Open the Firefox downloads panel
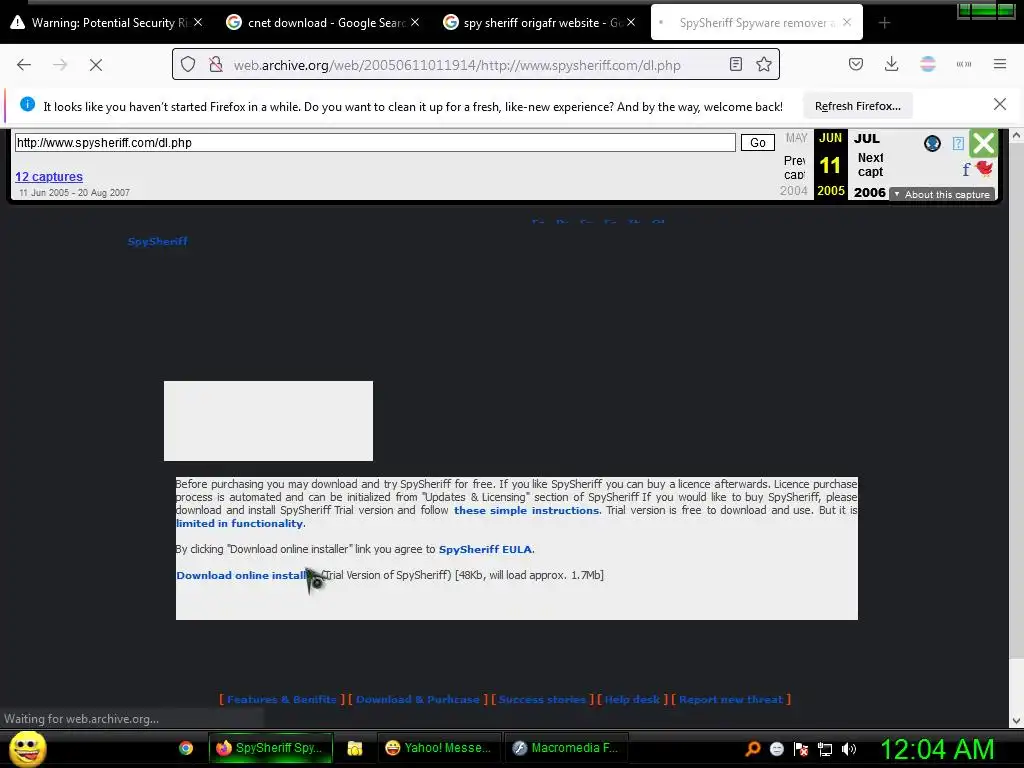 891,64
